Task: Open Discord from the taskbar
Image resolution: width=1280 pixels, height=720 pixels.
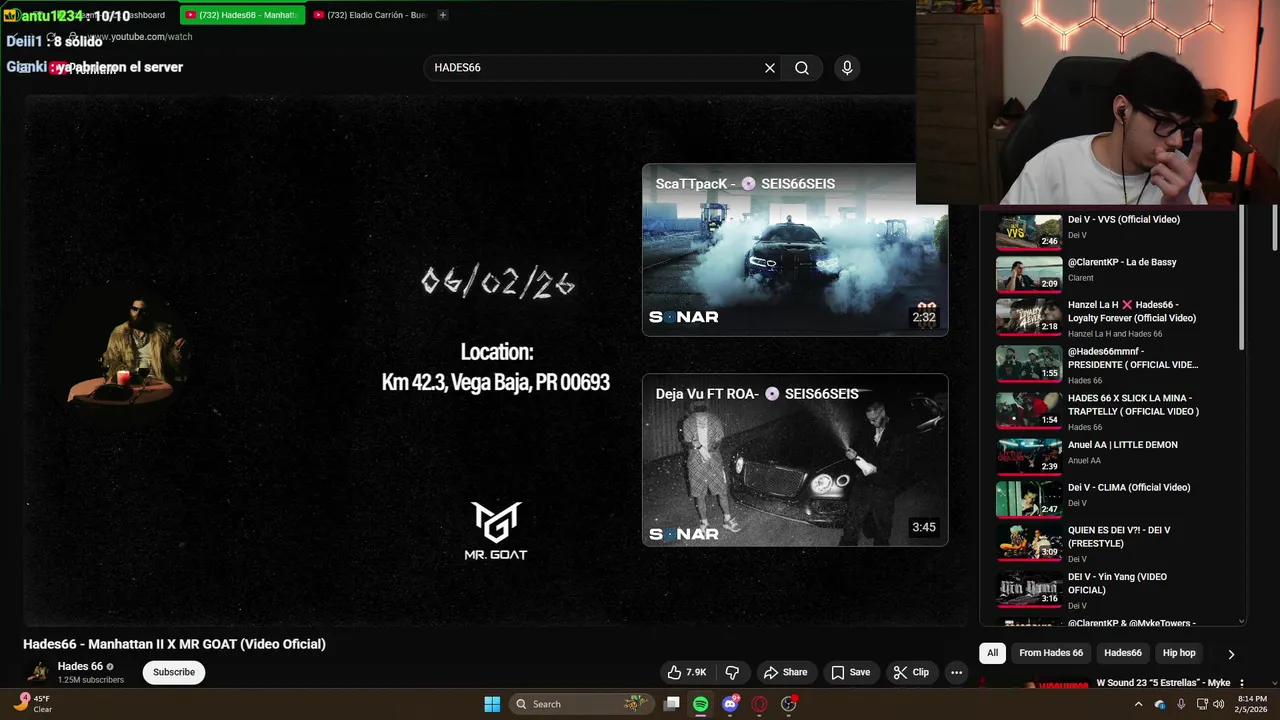Action: [730, 704]
